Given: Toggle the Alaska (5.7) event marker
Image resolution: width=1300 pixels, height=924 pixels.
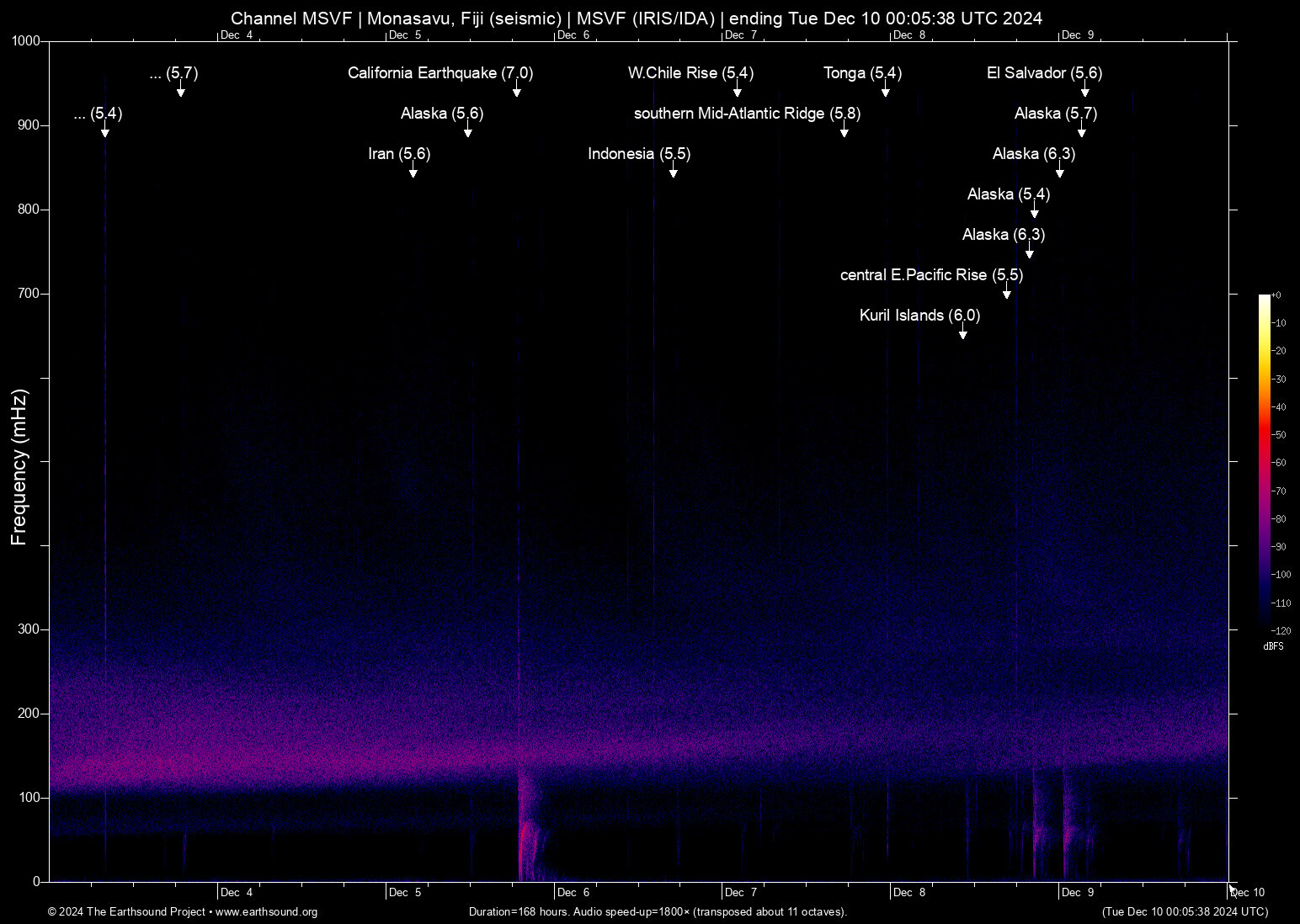Looking at the screenshot, I should [1056, 114].
